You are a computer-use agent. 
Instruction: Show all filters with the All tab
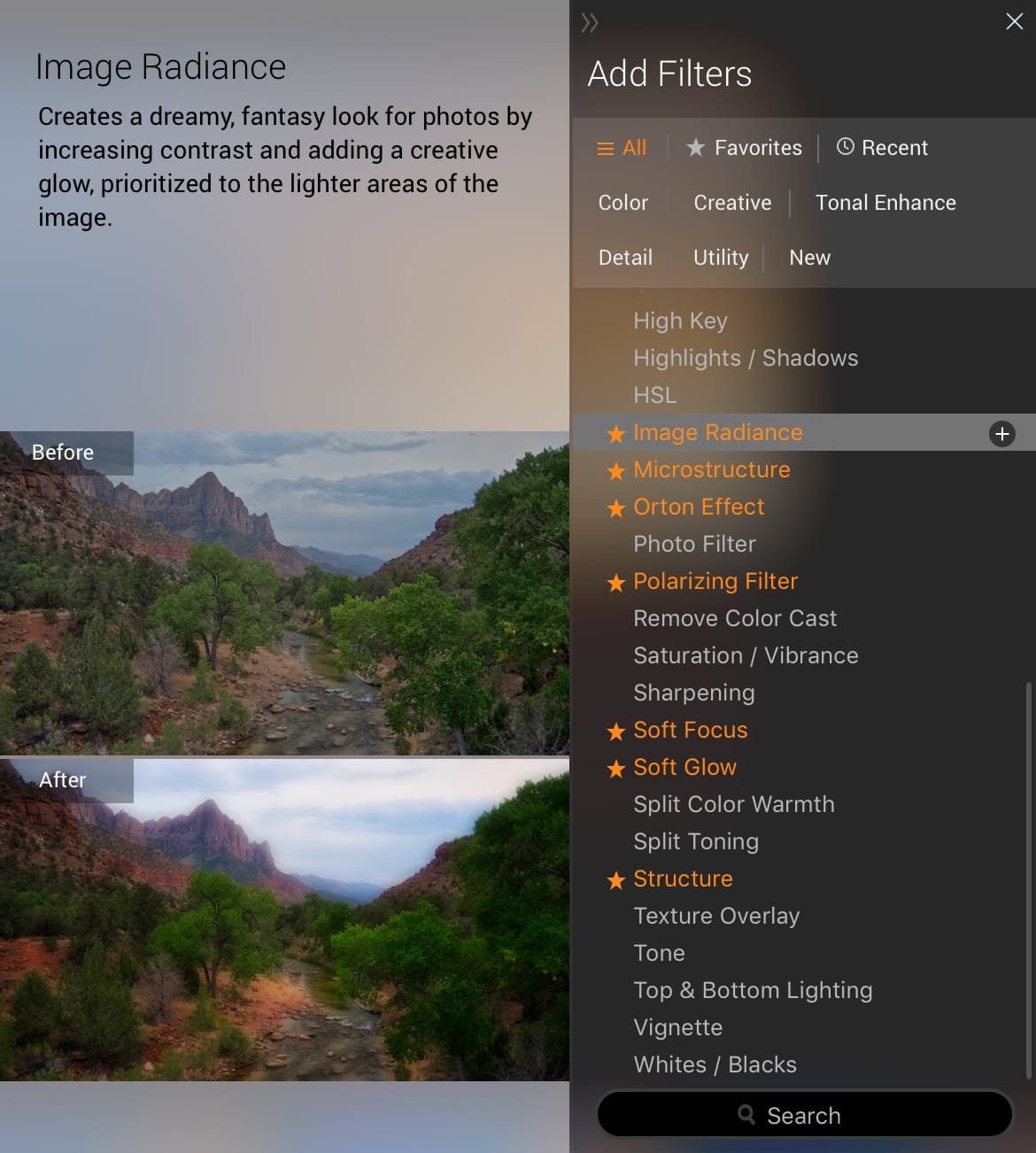622,148
